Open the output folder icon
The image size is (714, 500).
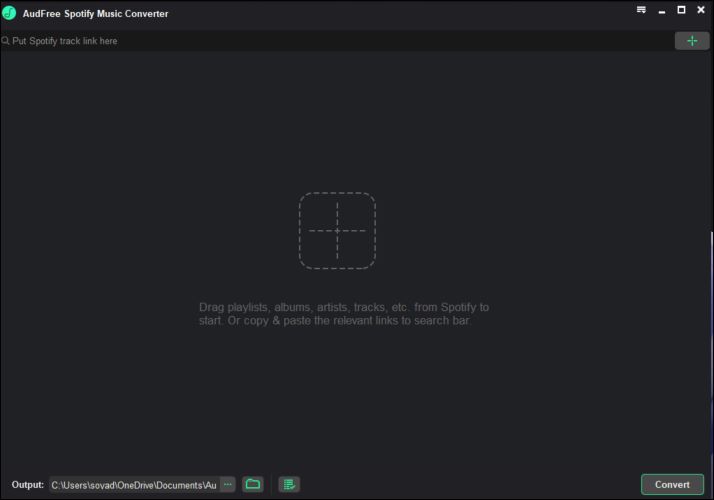pyautogui.click(x=253, y=484)
